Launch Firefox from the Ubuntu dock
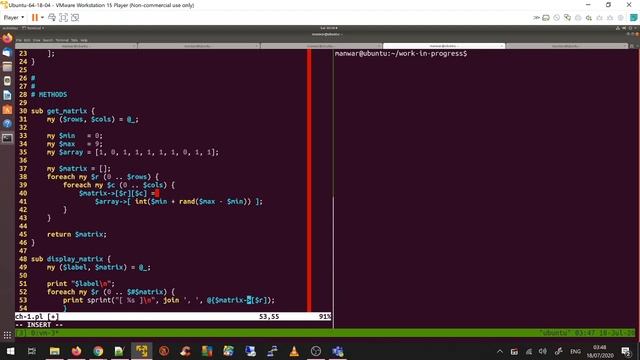The width and height of the screenshot is (640, 360). tap(7, 38)
